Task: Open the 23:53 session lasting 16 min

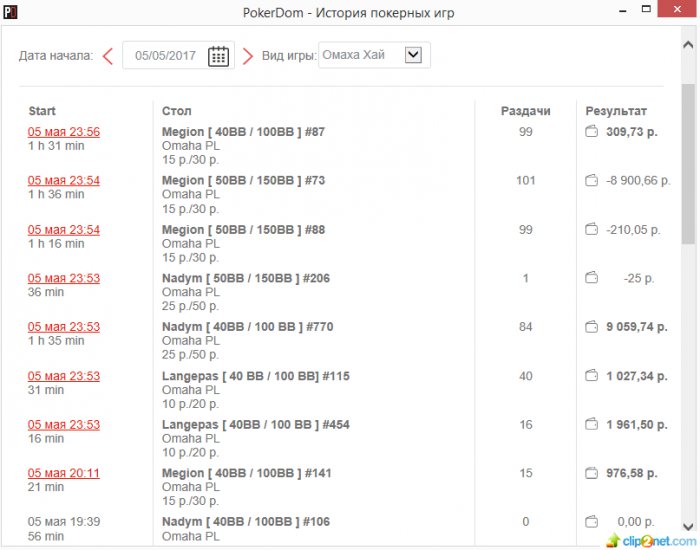Action: pyautogui.click(x=64, y=425)
